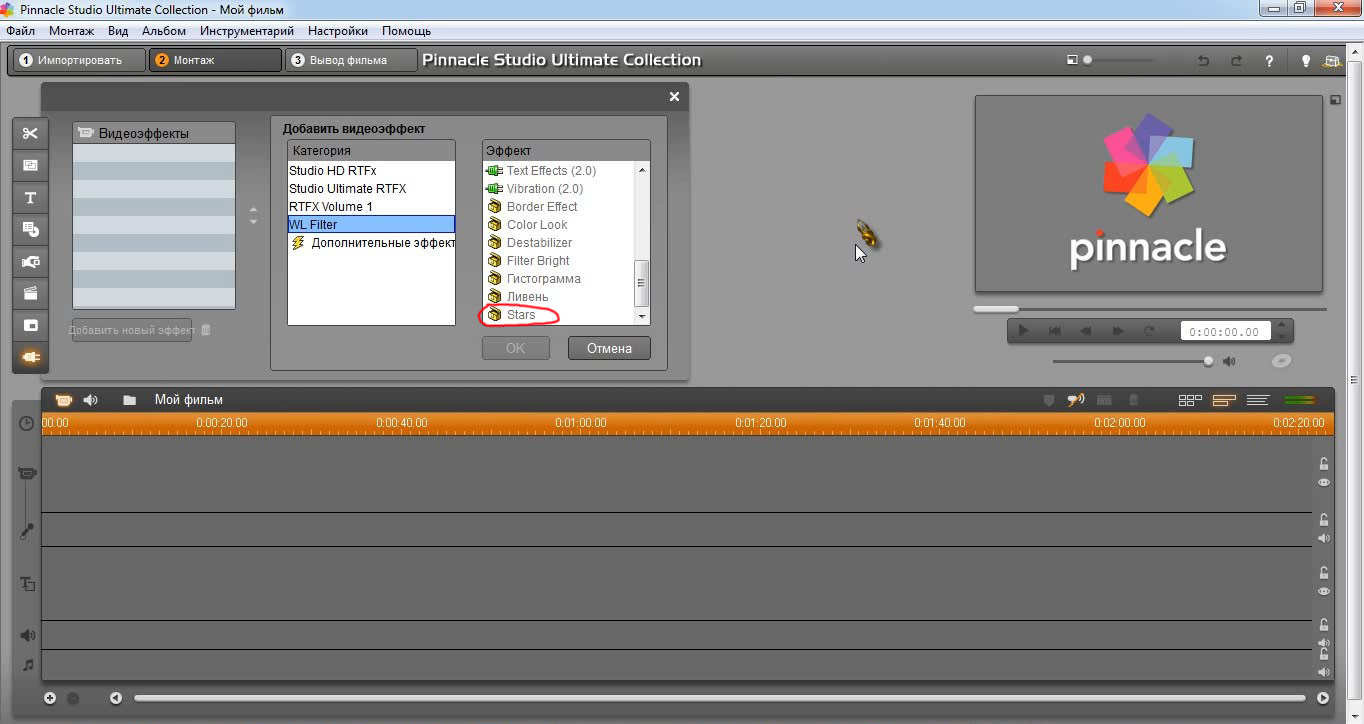Mute the music track speaker at bottom
This screenshot has width=1364, height=724.
pos(1324,672)
